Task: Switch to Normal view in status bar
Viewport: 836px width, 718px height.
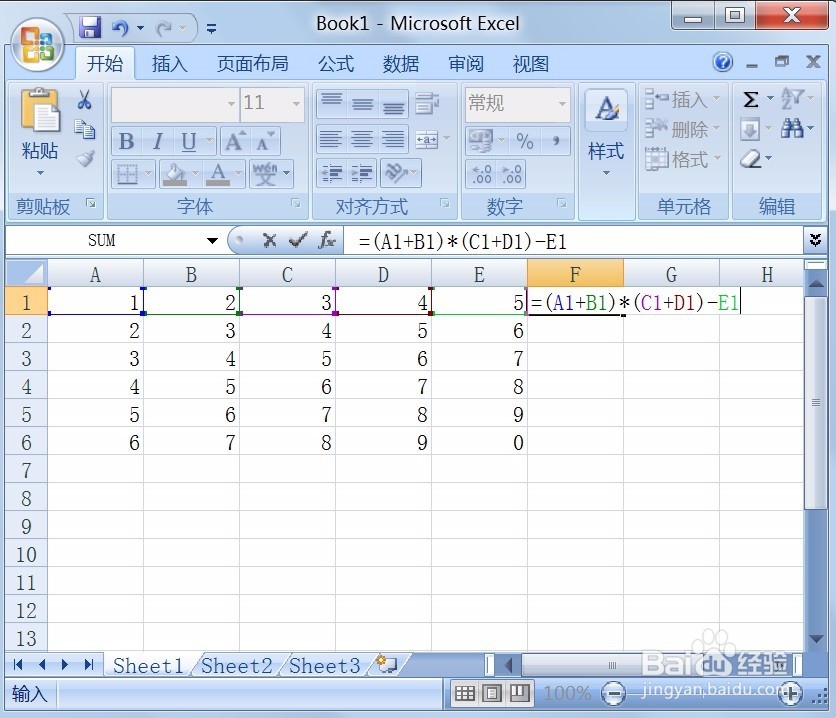Action: click(x=464, y=693)
